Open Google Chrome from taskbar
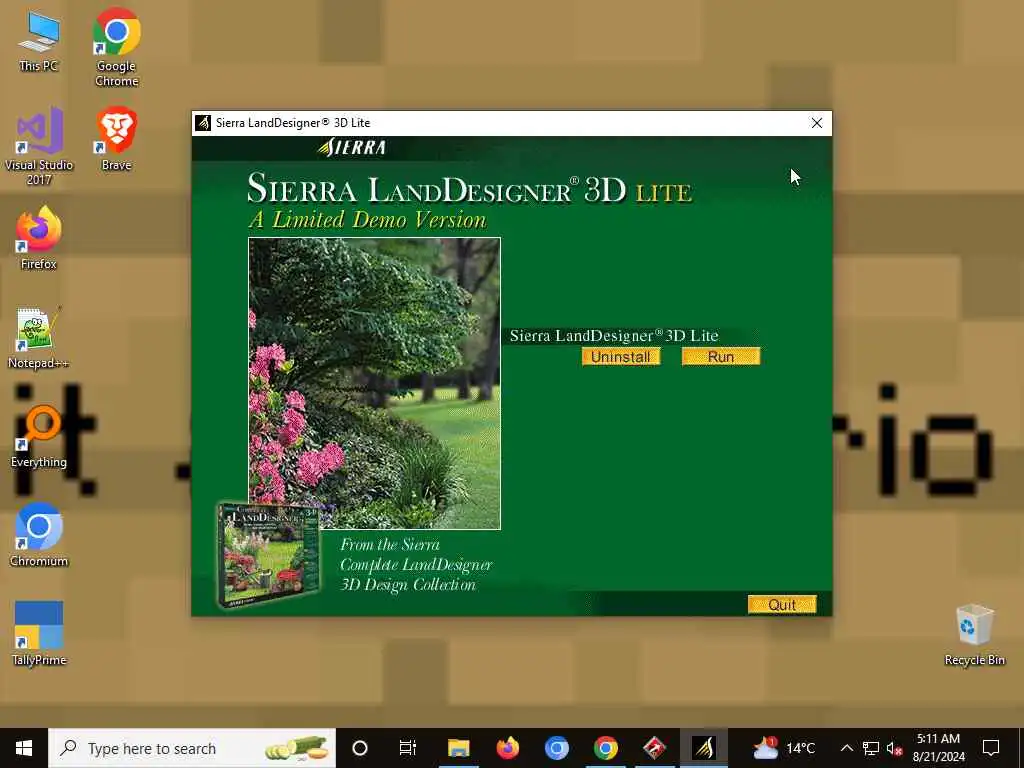This screenshot has height=768, width=1024. pos(605,748)
